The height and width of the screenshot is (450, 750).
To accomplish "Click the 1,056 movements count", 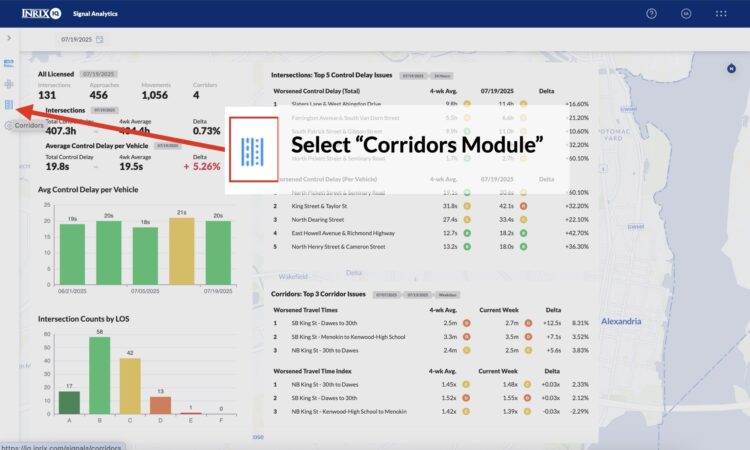I will pos(154,95).
